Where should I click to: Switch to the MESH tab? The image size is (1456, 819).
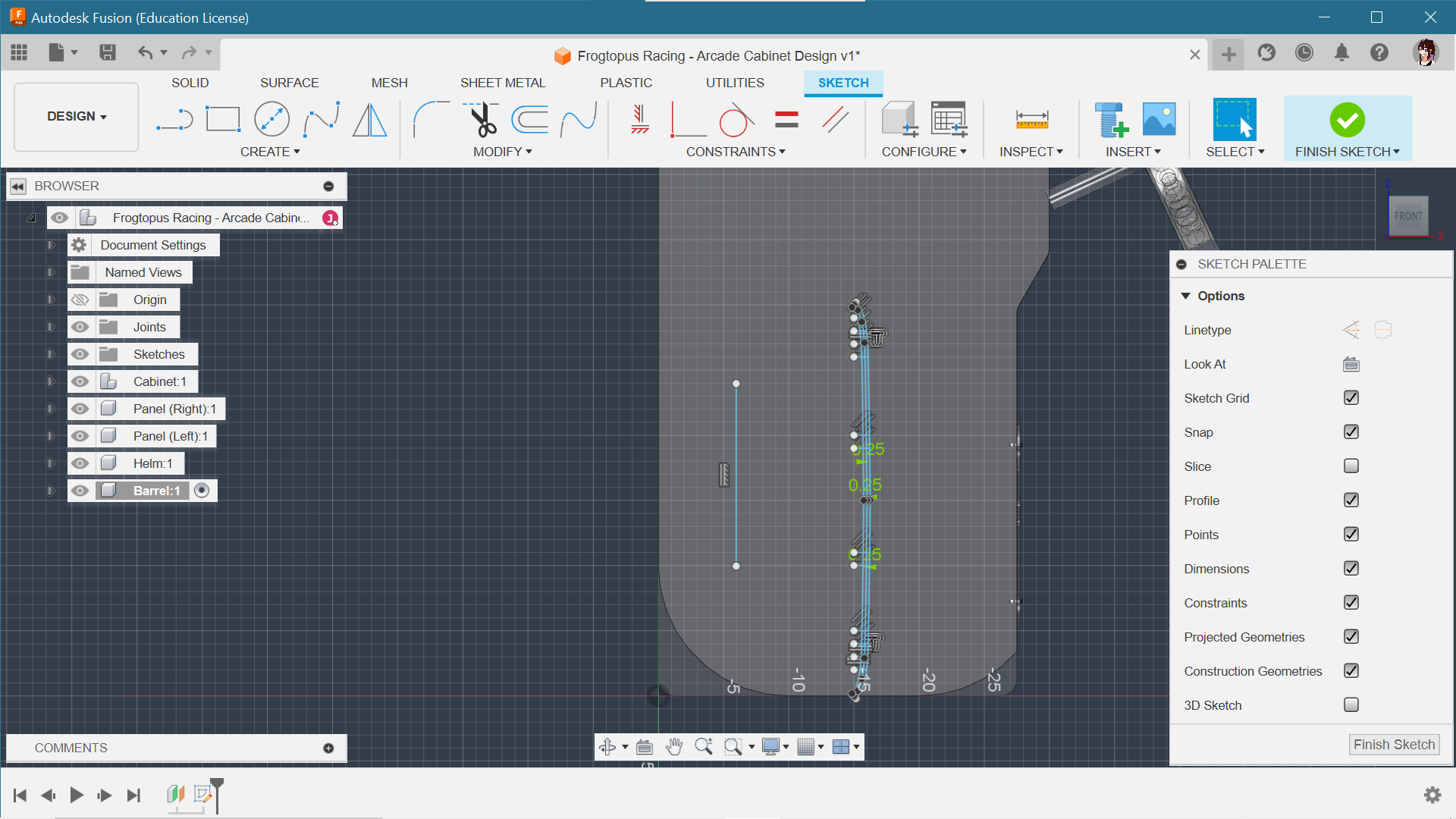click(389, 83)
